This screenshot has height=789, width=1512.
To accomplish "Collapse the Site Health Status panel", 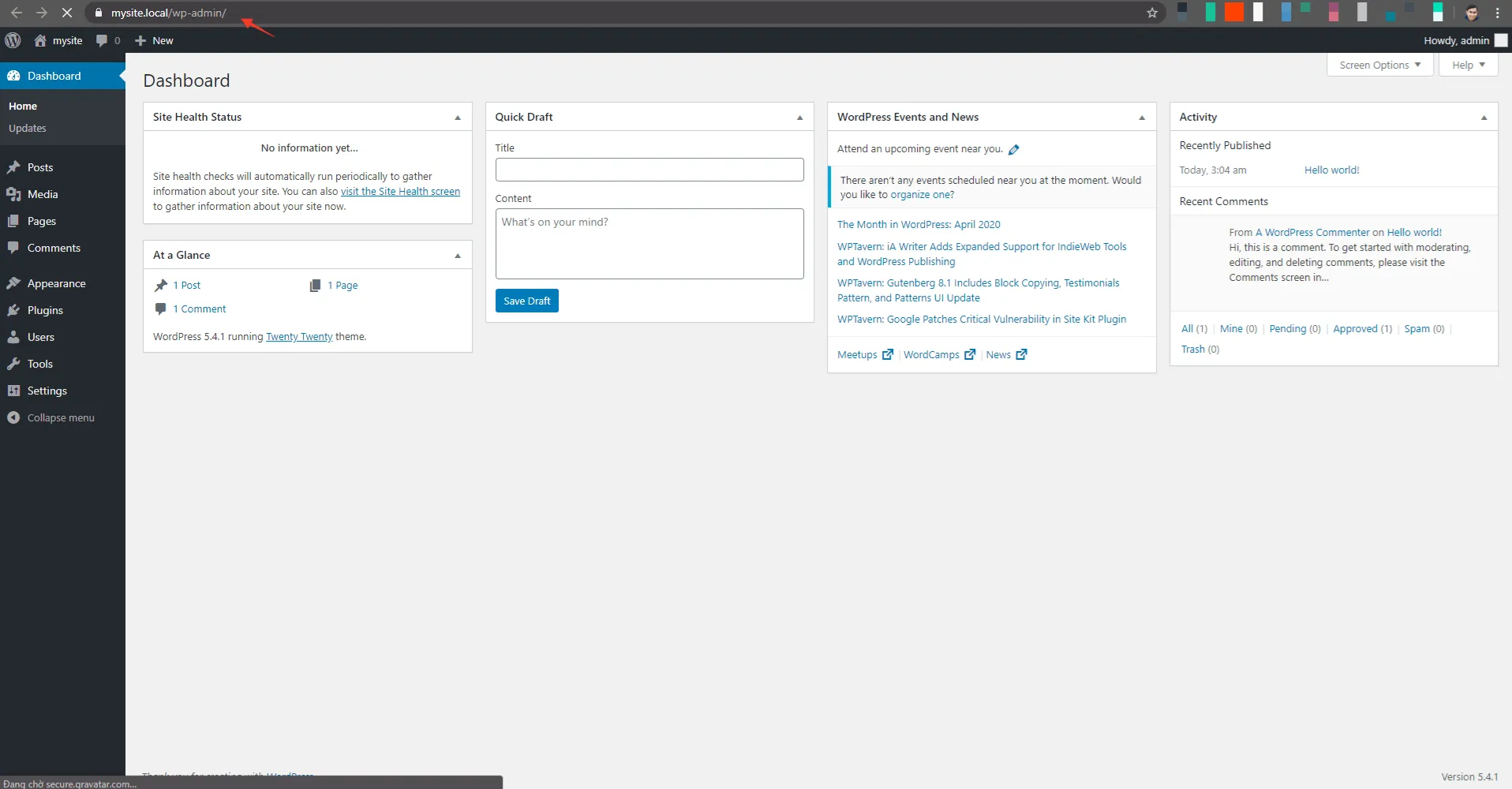I will [x=458, y=118].
